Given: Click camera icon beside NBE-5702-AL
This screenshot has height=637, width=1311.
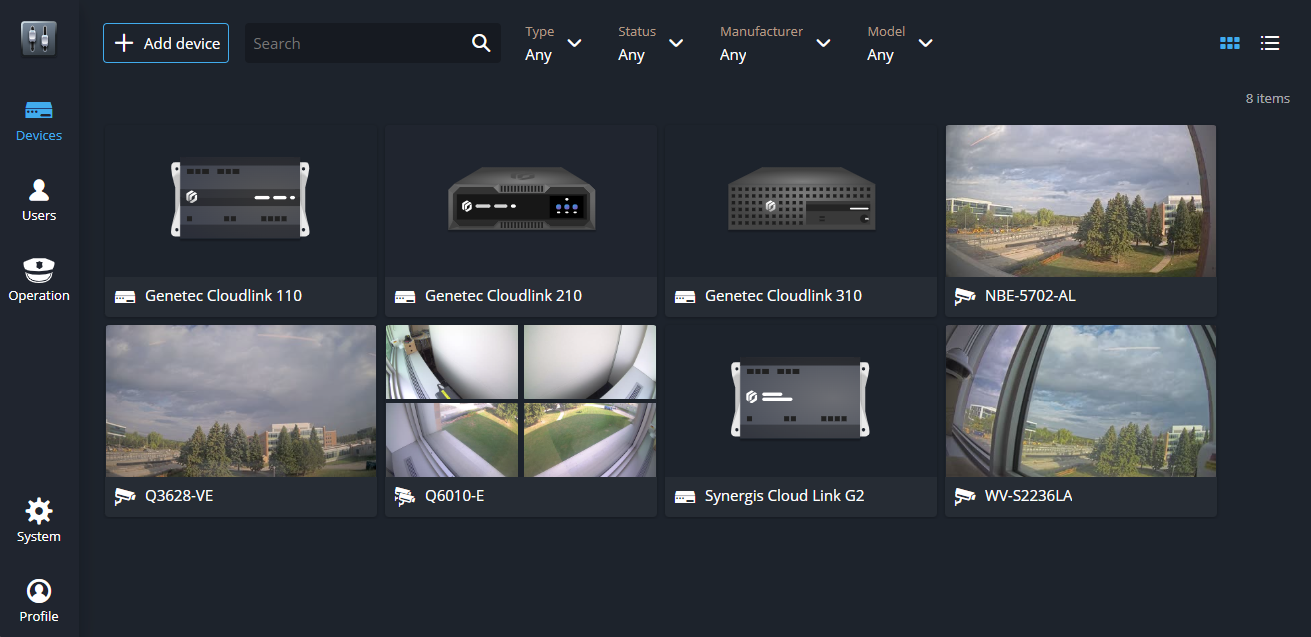Looking at the screenshot, I should [x=965, y=296].
